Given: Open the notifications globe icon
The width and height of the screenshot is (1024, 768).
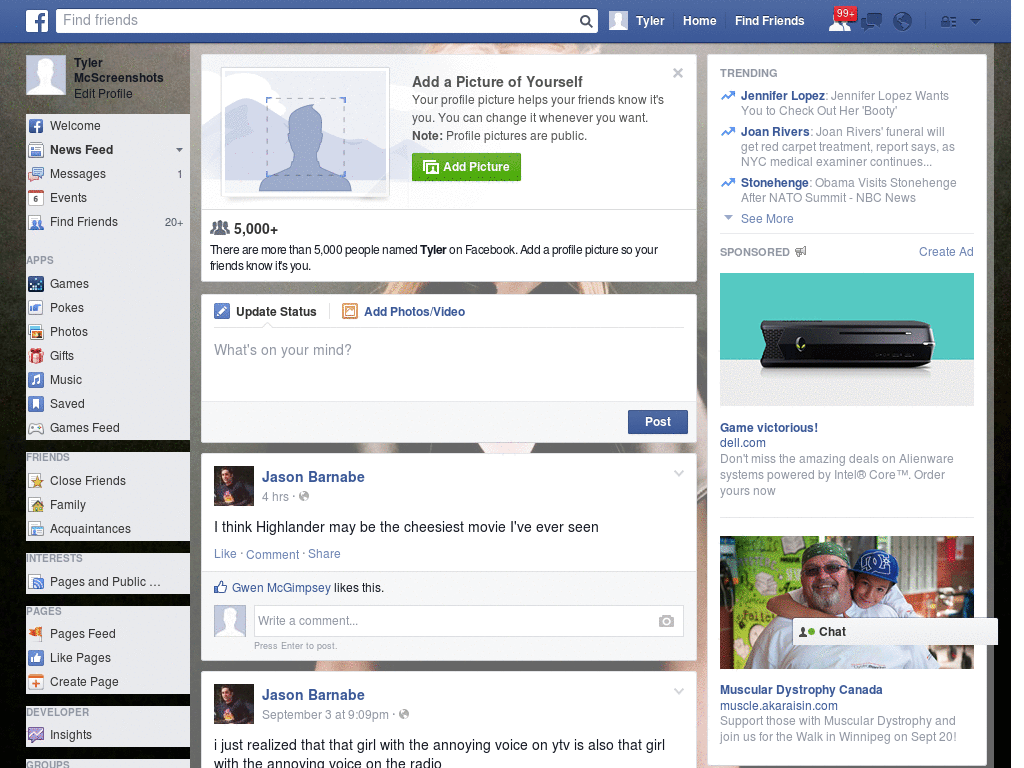Looking at the screenshot, I should (x=902, y=22).
